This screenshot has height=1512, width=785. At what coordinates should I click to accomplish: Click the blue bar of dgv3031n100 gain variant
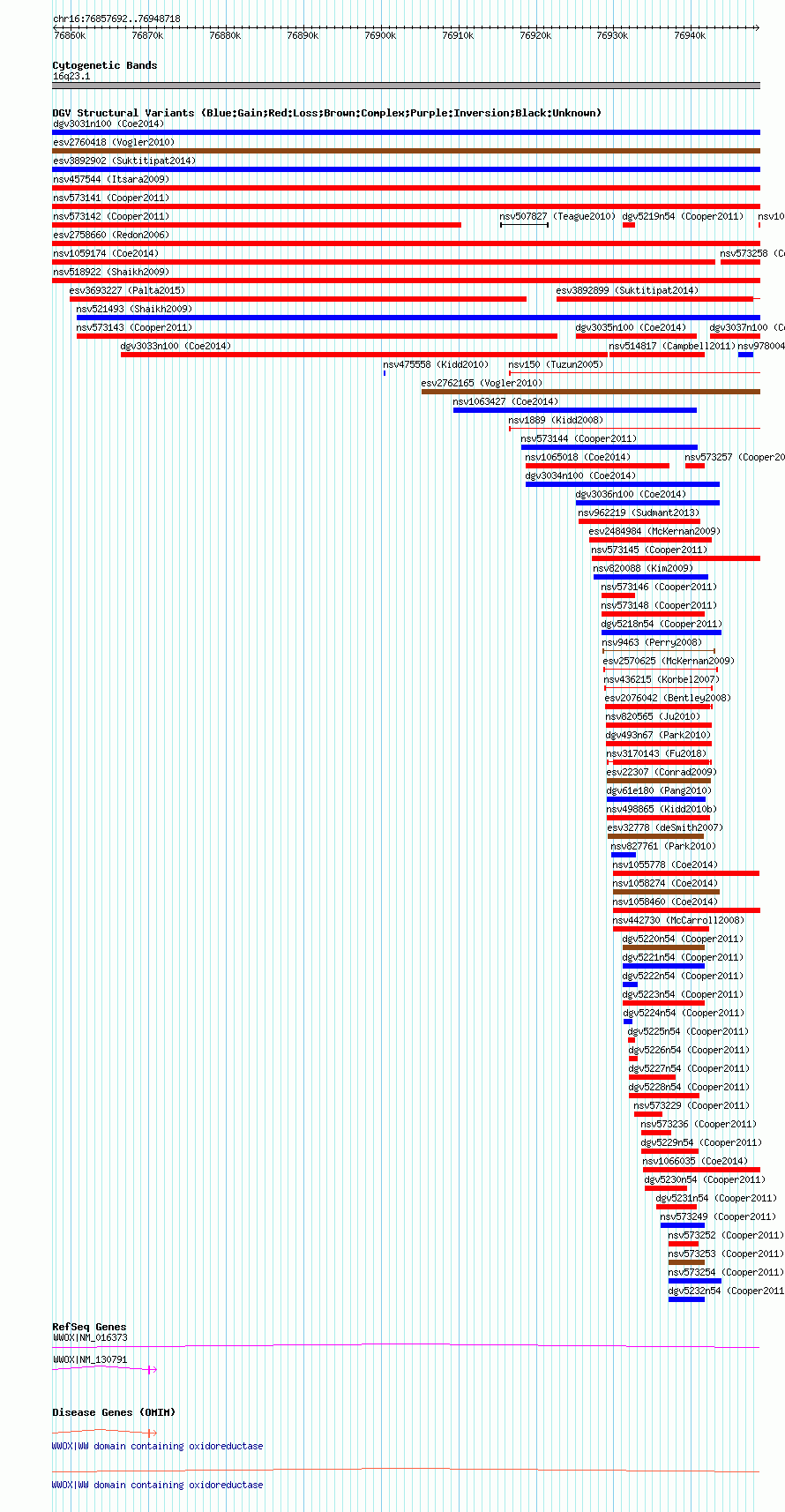406,132
